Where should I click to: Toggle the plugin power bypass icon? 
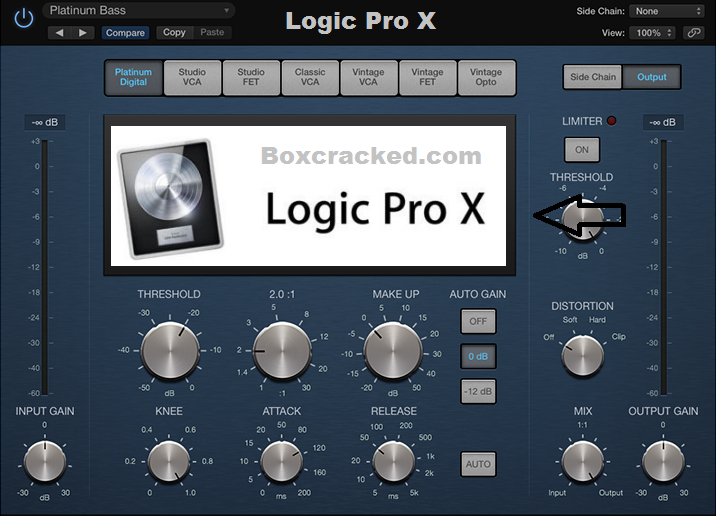tap(23, 19)
